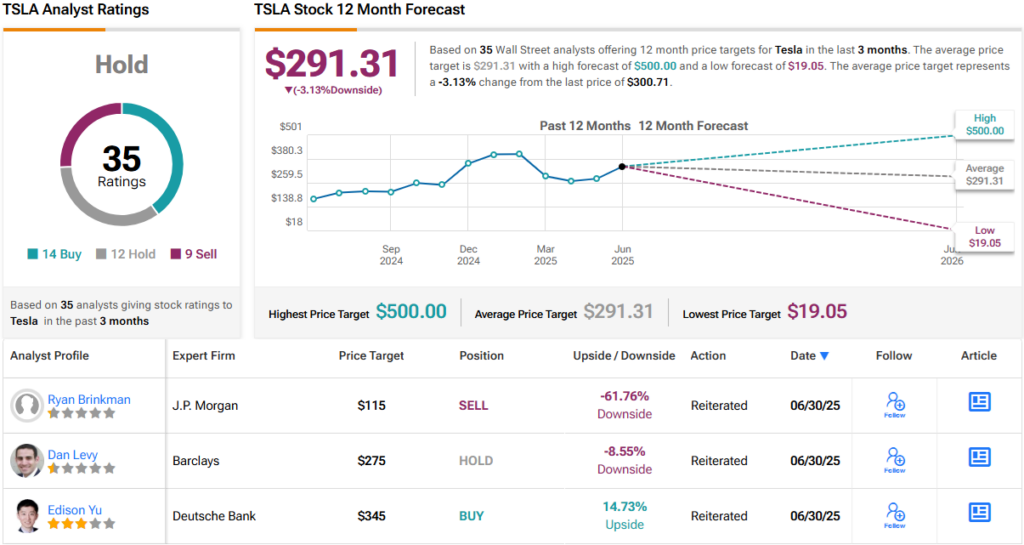Select the 14 Buy legend swatch

[x=33, y=254]
